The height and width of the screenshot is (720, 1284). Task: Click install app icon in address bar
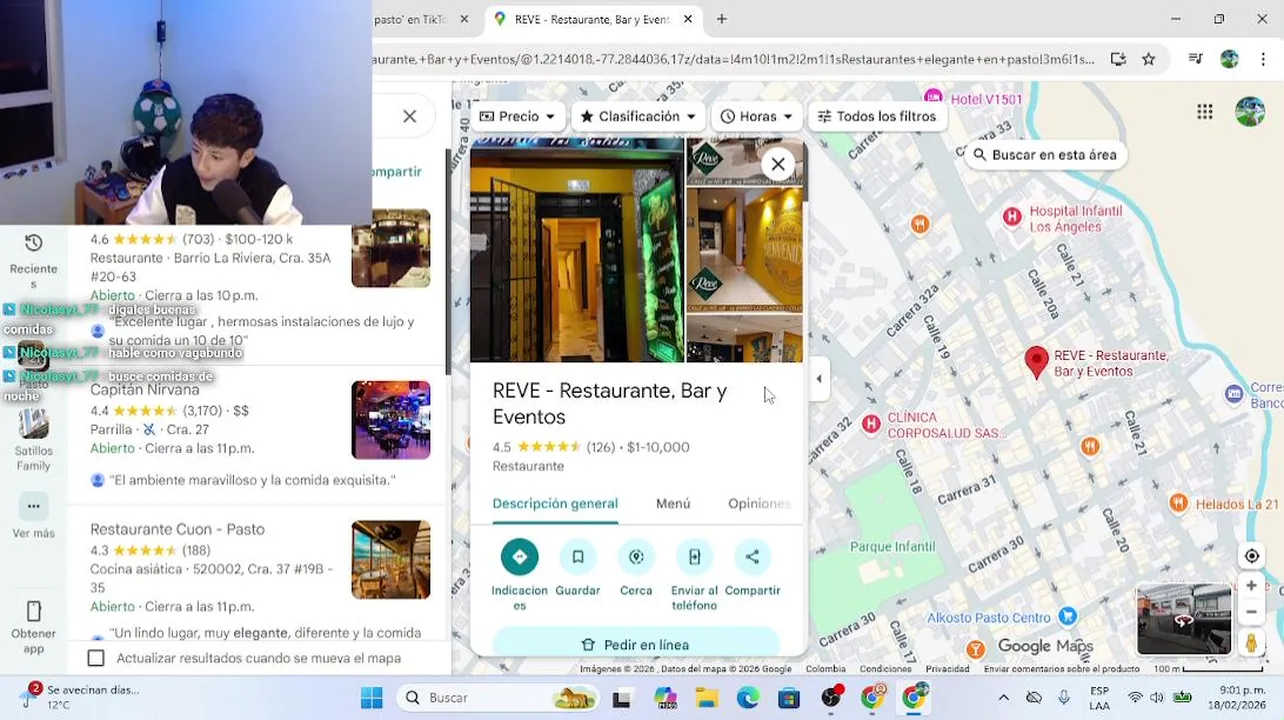tap(1118, 59)
